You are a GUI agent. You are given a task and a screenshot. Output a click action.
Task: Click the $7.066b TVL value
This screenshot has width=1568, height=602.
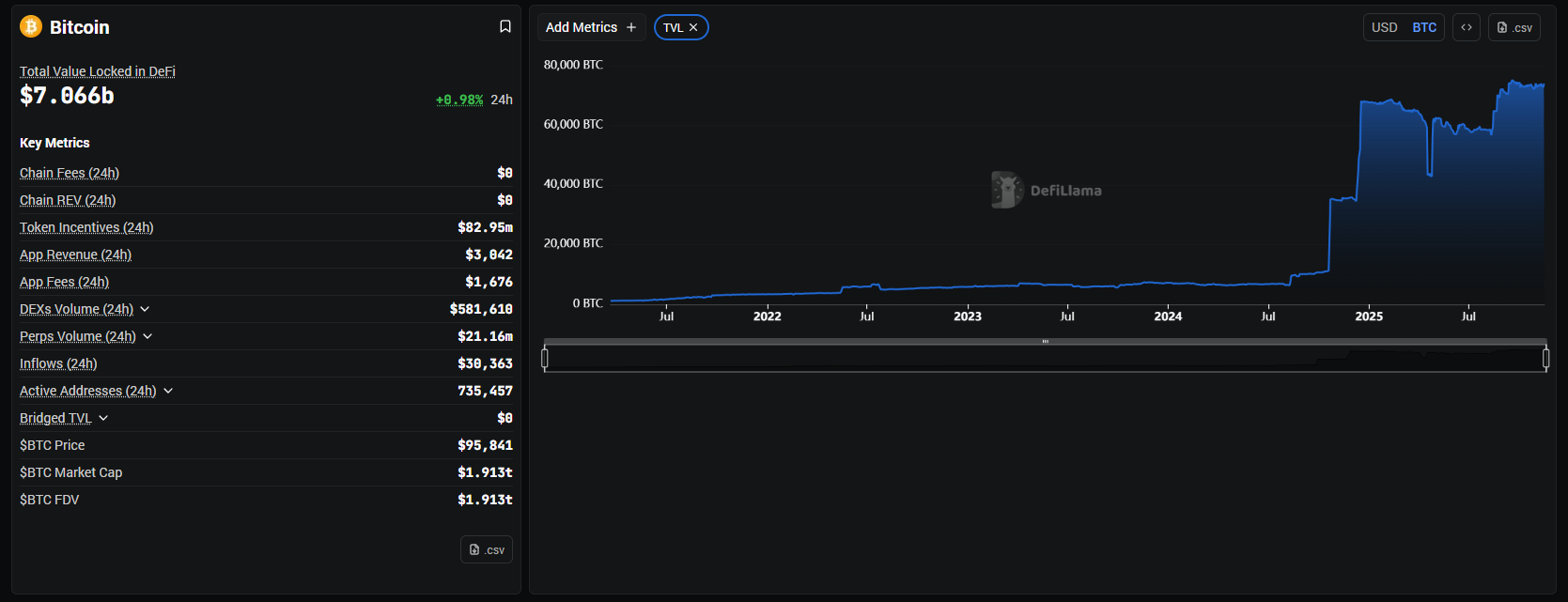pos(67,96)
